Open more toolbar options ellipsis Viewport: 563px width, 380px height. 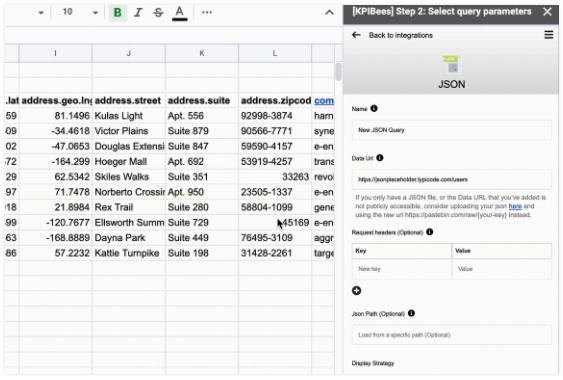pyautogui.click(x=207, y=13)
